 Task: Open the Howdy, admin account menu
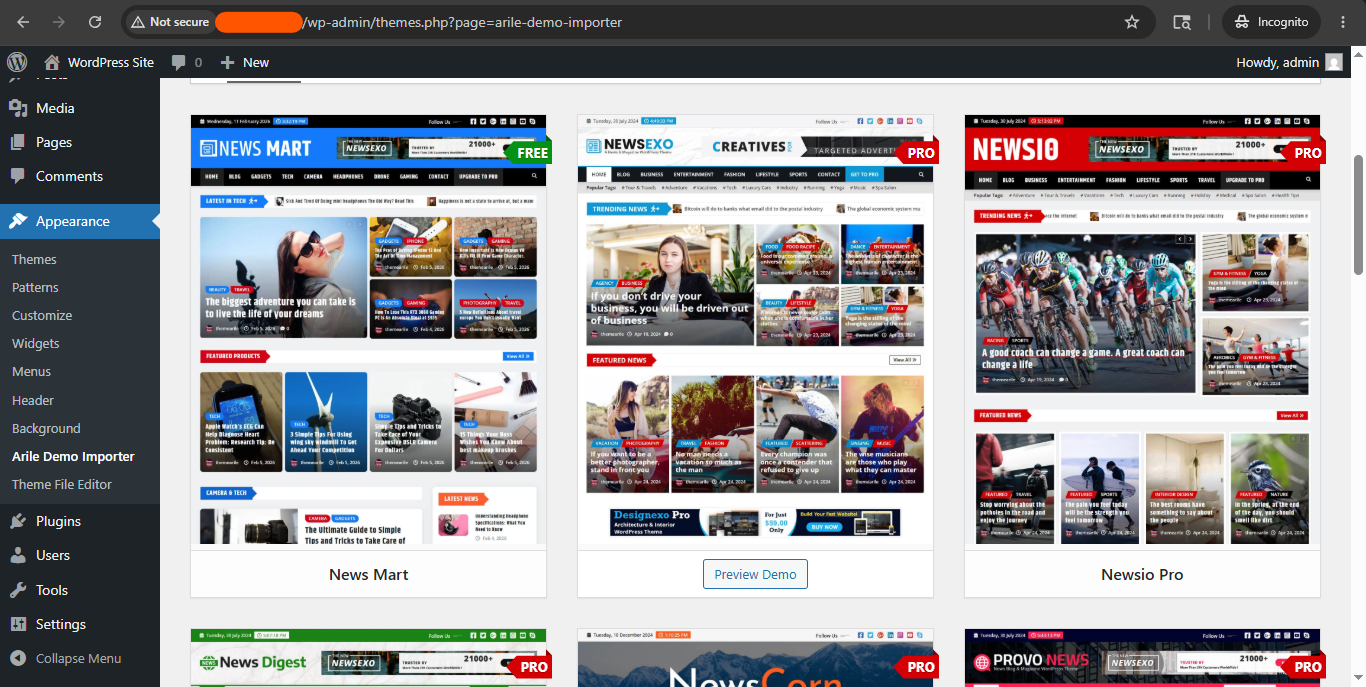pyautogui.click(x=1289, y=62)
